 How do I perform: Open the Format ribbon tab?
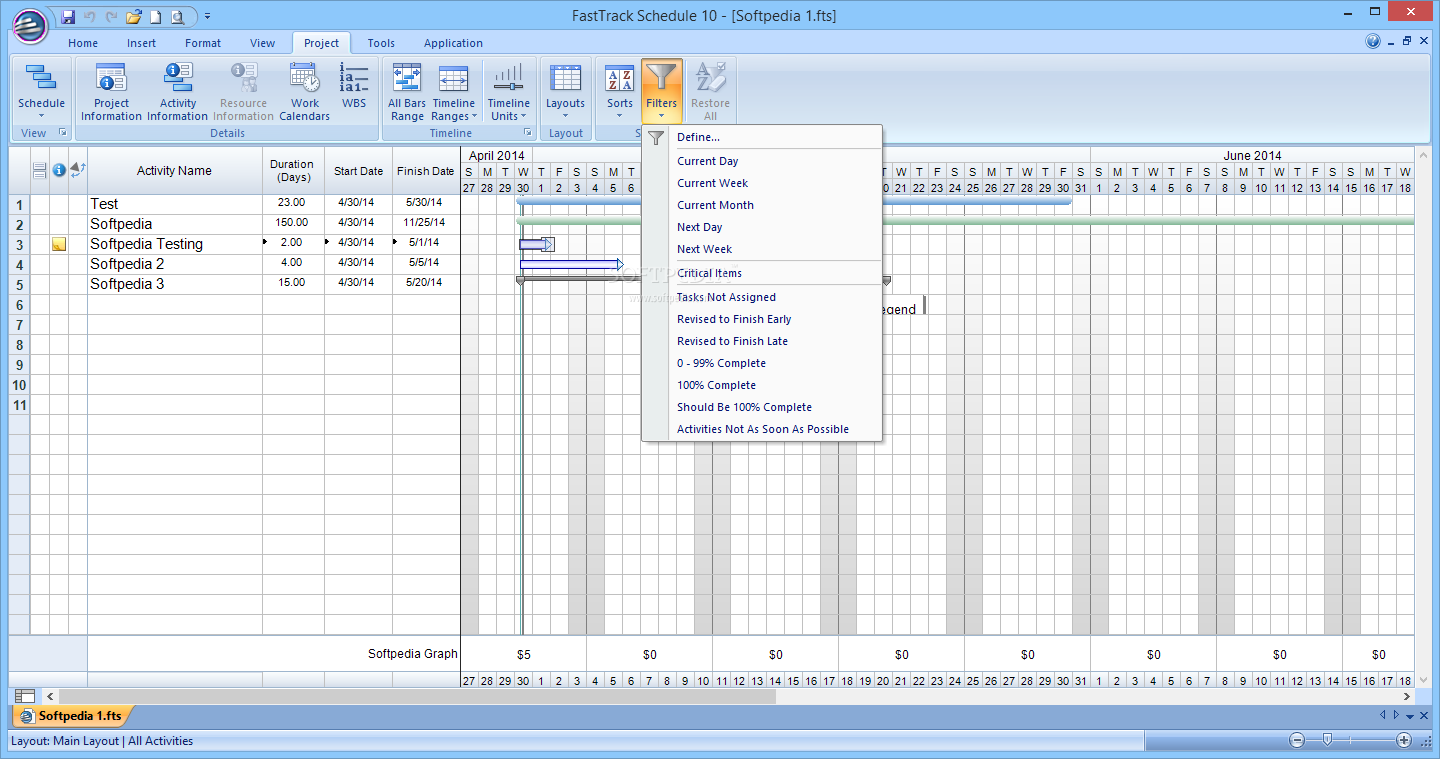pos(203,43)
